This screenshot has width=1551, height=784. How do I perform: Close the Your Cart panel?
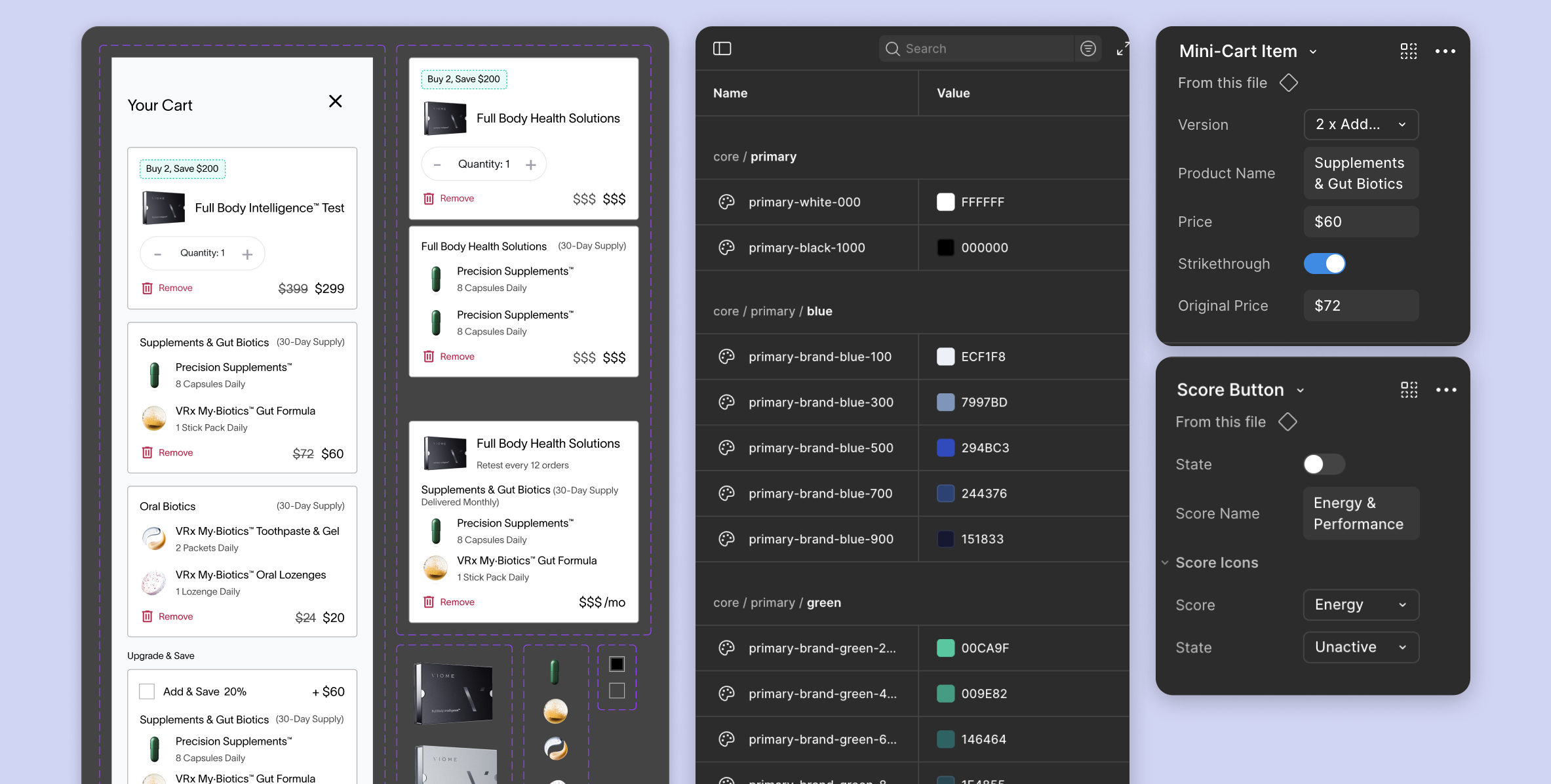click(x=335, y=101)
